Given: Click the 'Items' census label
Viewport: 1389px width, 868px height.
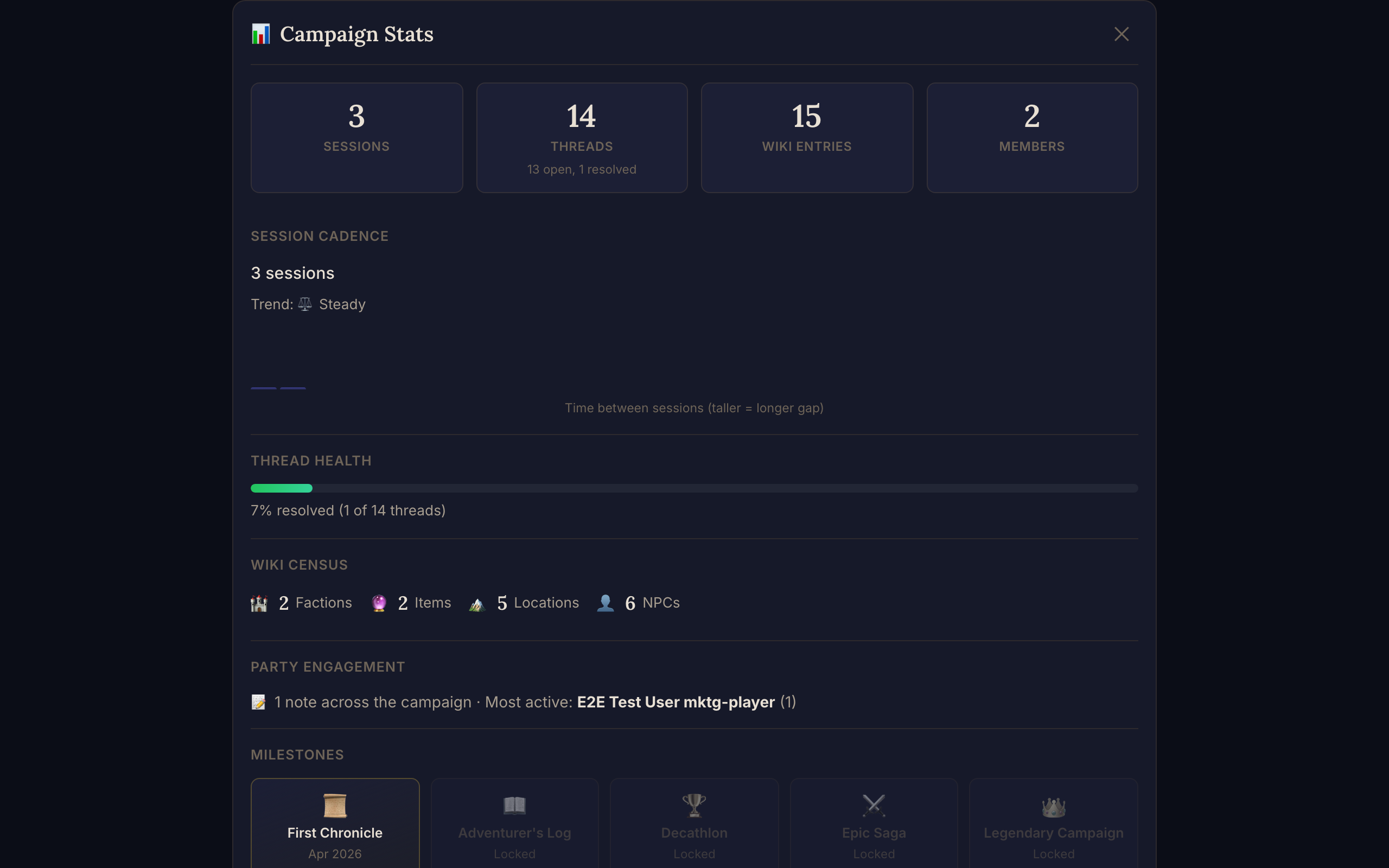Looking at the screenshot, I should point(433,603).
